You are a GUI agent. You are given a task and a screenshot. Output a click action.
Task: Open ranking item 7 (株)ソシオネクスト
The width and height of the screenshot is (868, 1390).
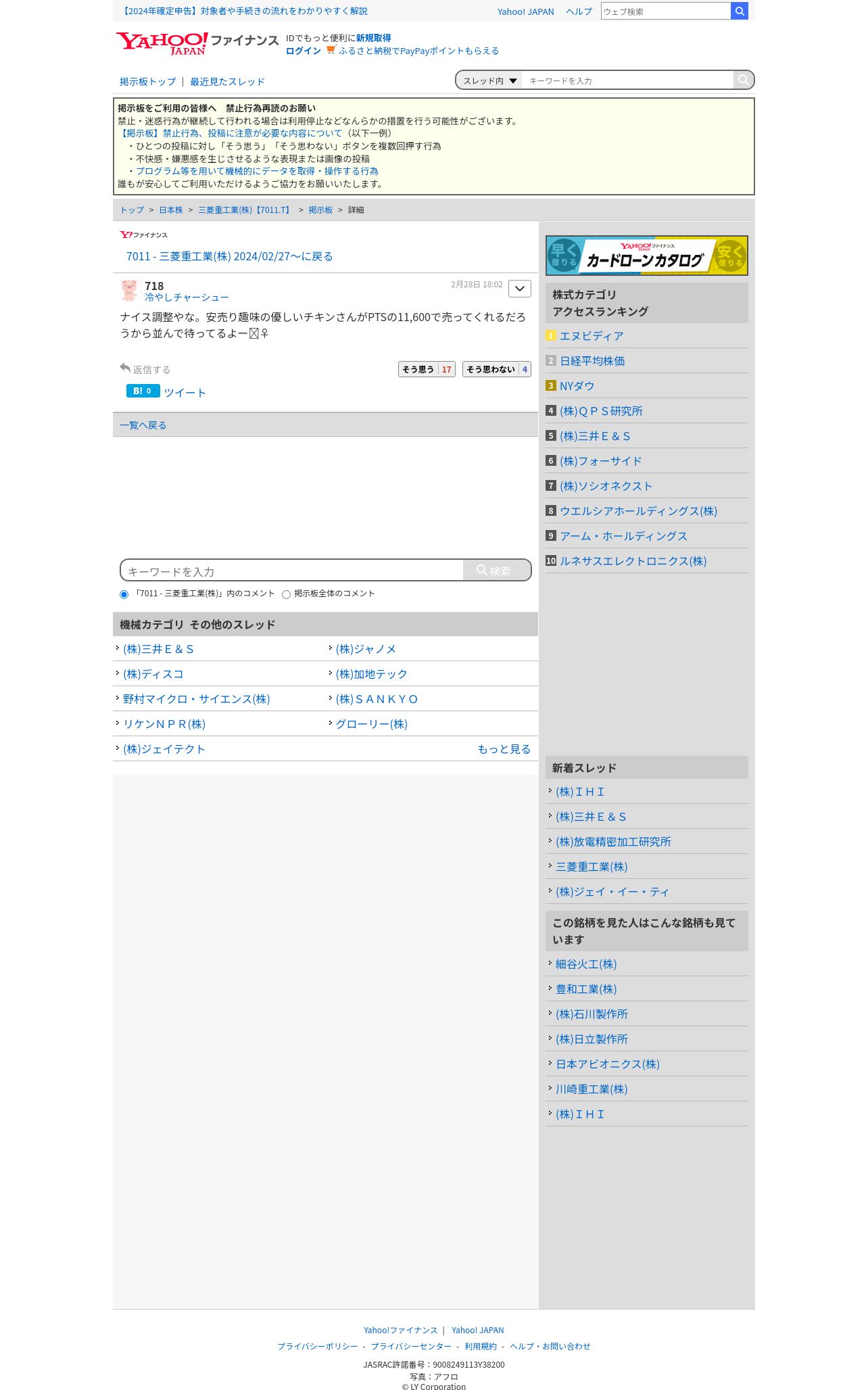[x=606, y=486]
